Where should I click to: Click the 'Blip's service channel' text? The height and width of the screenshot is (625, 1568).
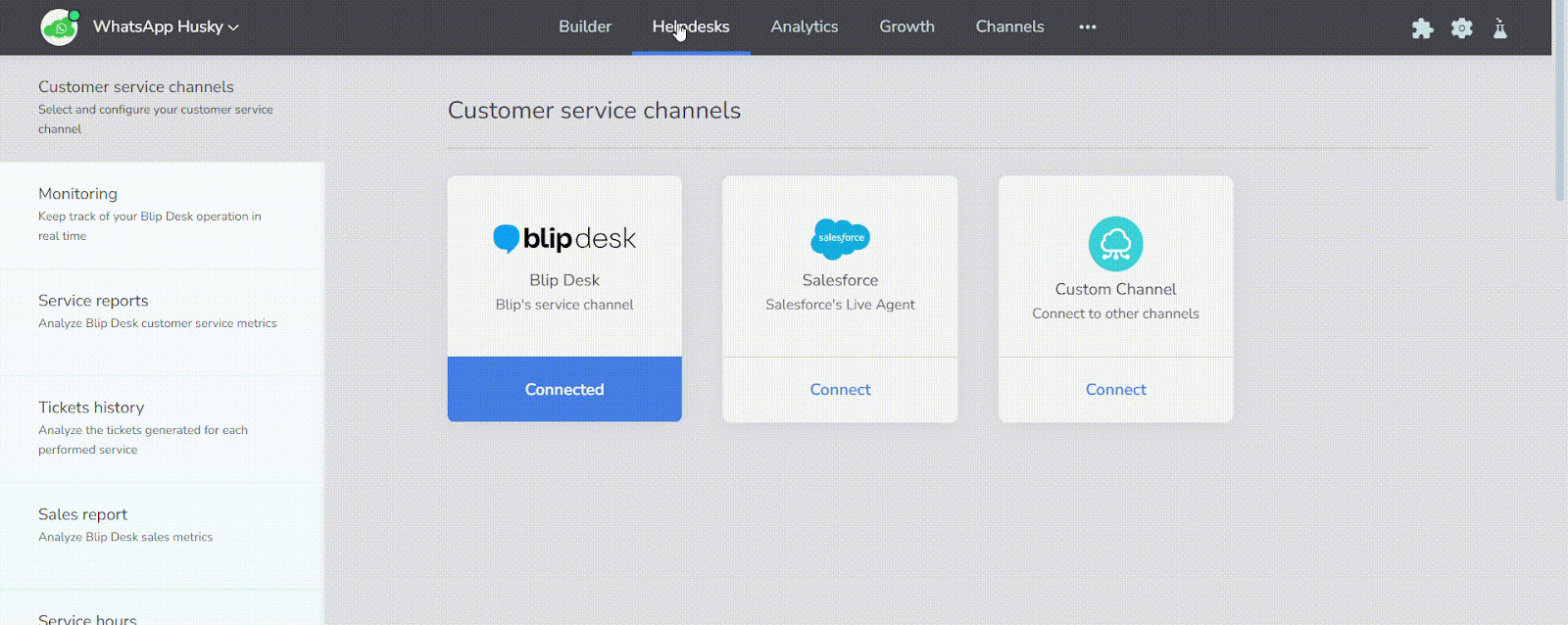click(x=564, y=305)
